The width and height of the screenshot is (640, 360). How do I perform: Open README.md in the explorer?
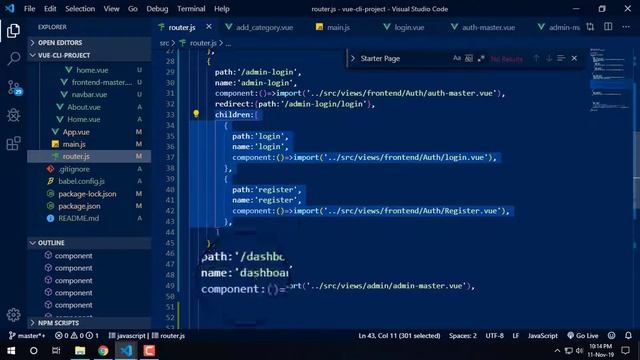78,218
